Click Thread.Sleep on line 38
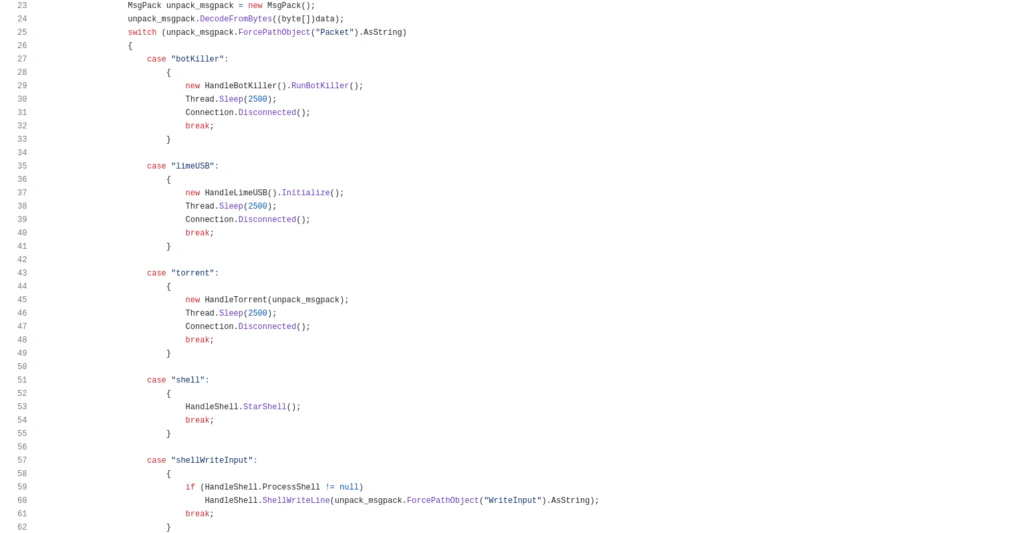This screenshot has width=1024, height=533. 214,206
